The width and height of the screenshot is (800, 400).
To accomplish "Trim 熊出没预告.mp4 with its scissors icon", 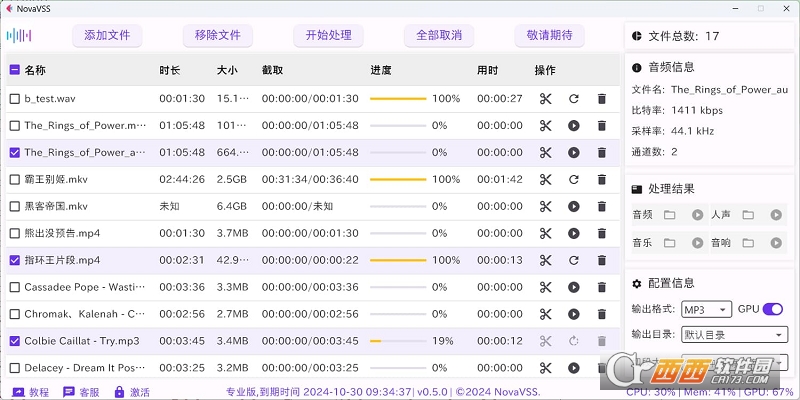I will pos(546,233).
